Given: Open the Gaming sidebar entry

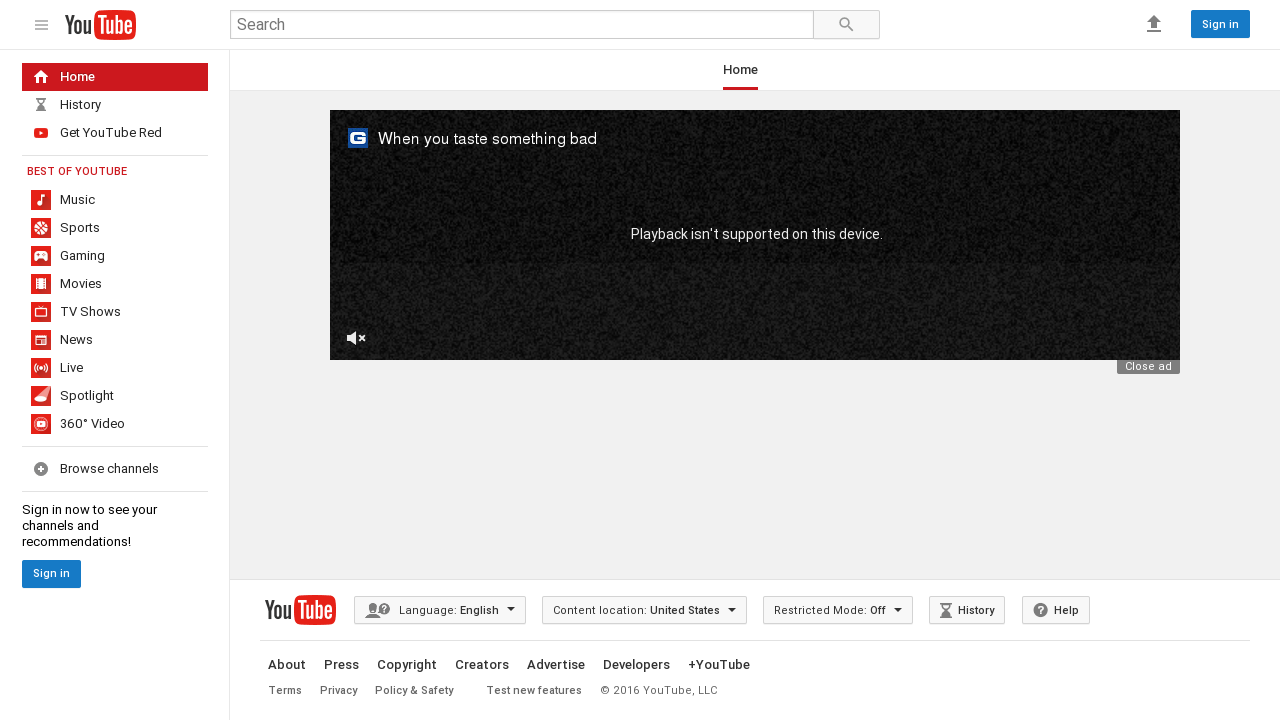Looking at the screenshot, I should (115, 256).
